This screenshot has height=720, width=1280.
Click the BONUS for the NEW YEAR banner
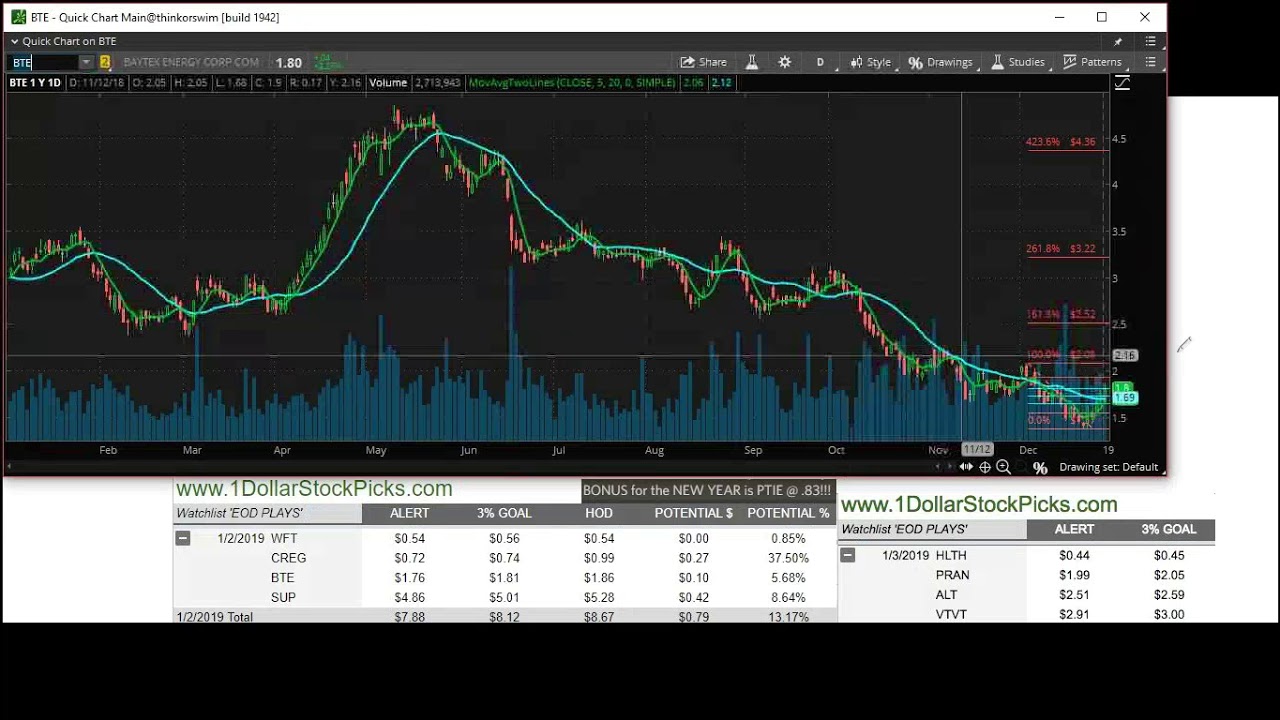pos(707,490)
